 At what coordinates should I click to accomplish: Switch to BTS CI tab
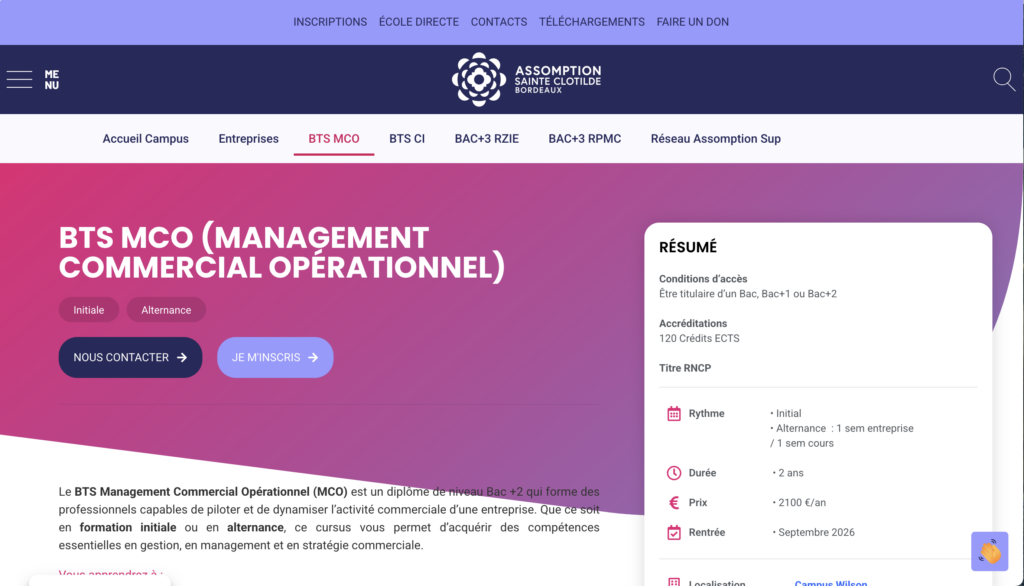click(x=407, y=138)
